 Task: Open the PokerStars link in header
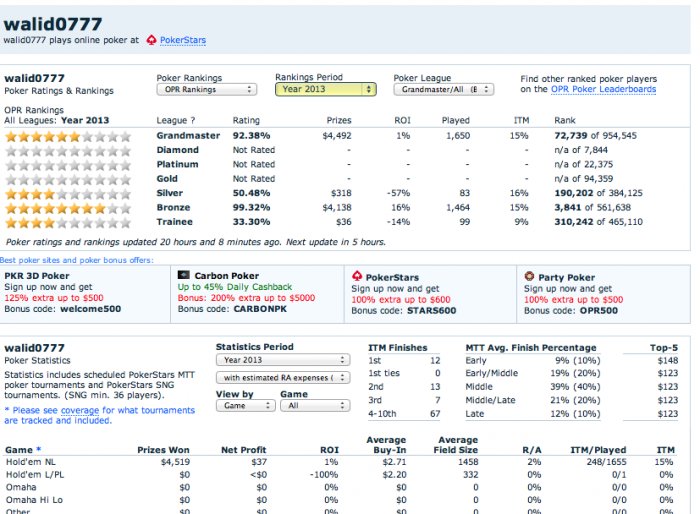(183, 40)
